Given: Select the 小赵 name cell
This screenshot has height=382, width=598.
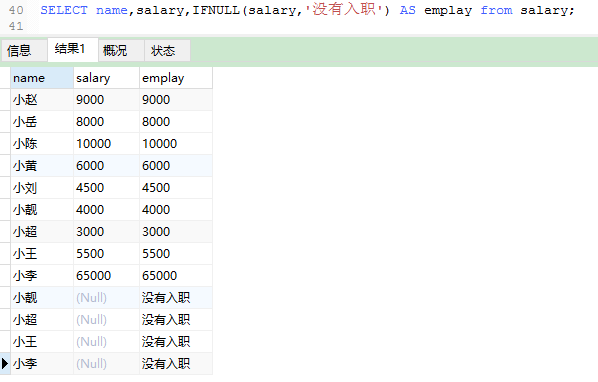Looking at the screenshot, I should click(x=42, y=100).
